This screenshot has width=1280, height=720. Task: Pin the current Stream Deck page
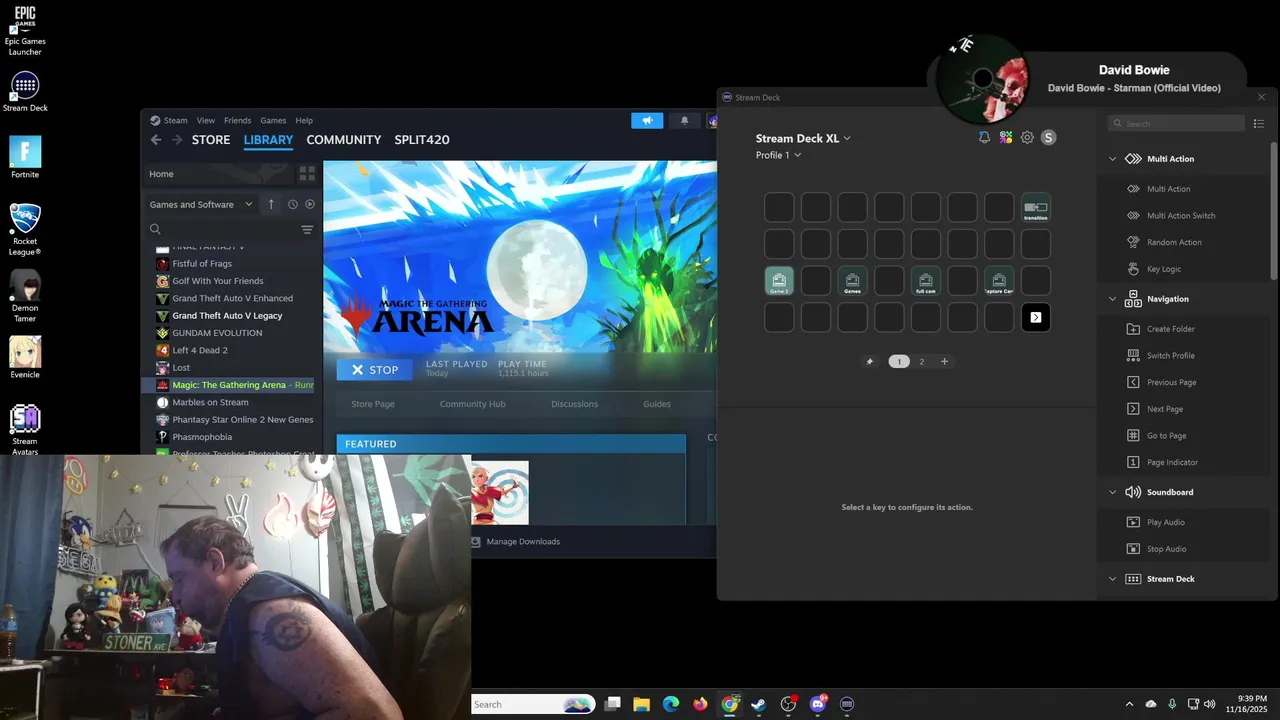tap(870, 362)
